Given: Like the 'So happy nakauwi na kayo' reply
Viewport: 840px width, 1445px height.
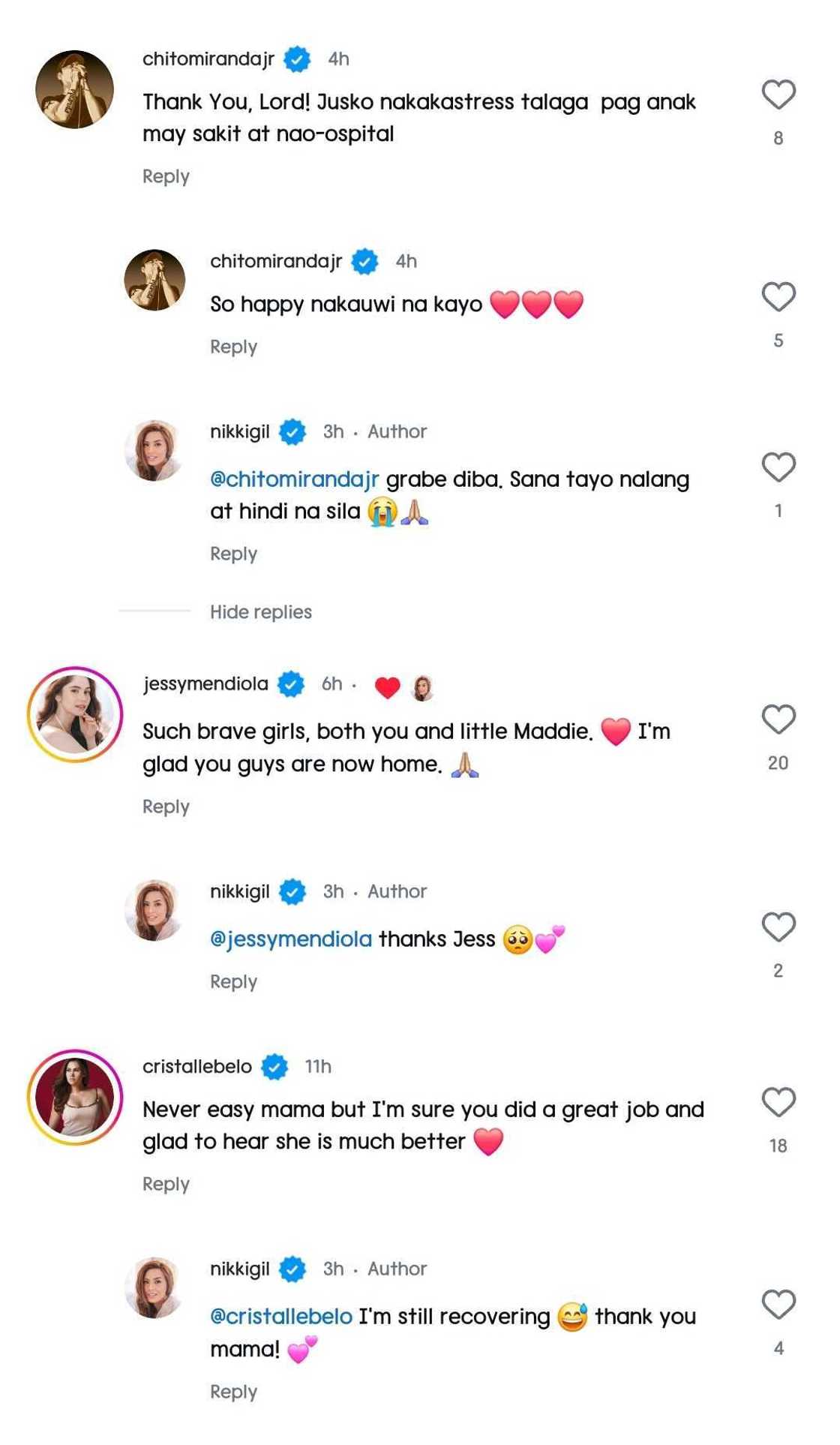Looking at the screenshot, I should [778, 297].
